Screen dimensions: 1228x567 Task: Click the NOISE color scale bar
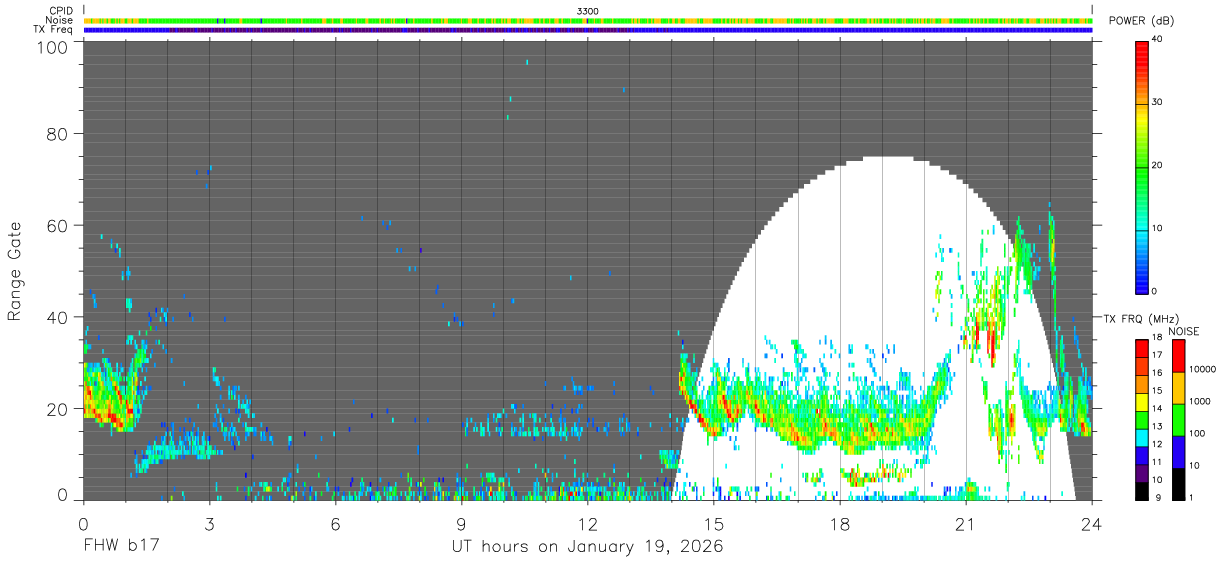pyautogui.click(x=1178, y=419)
